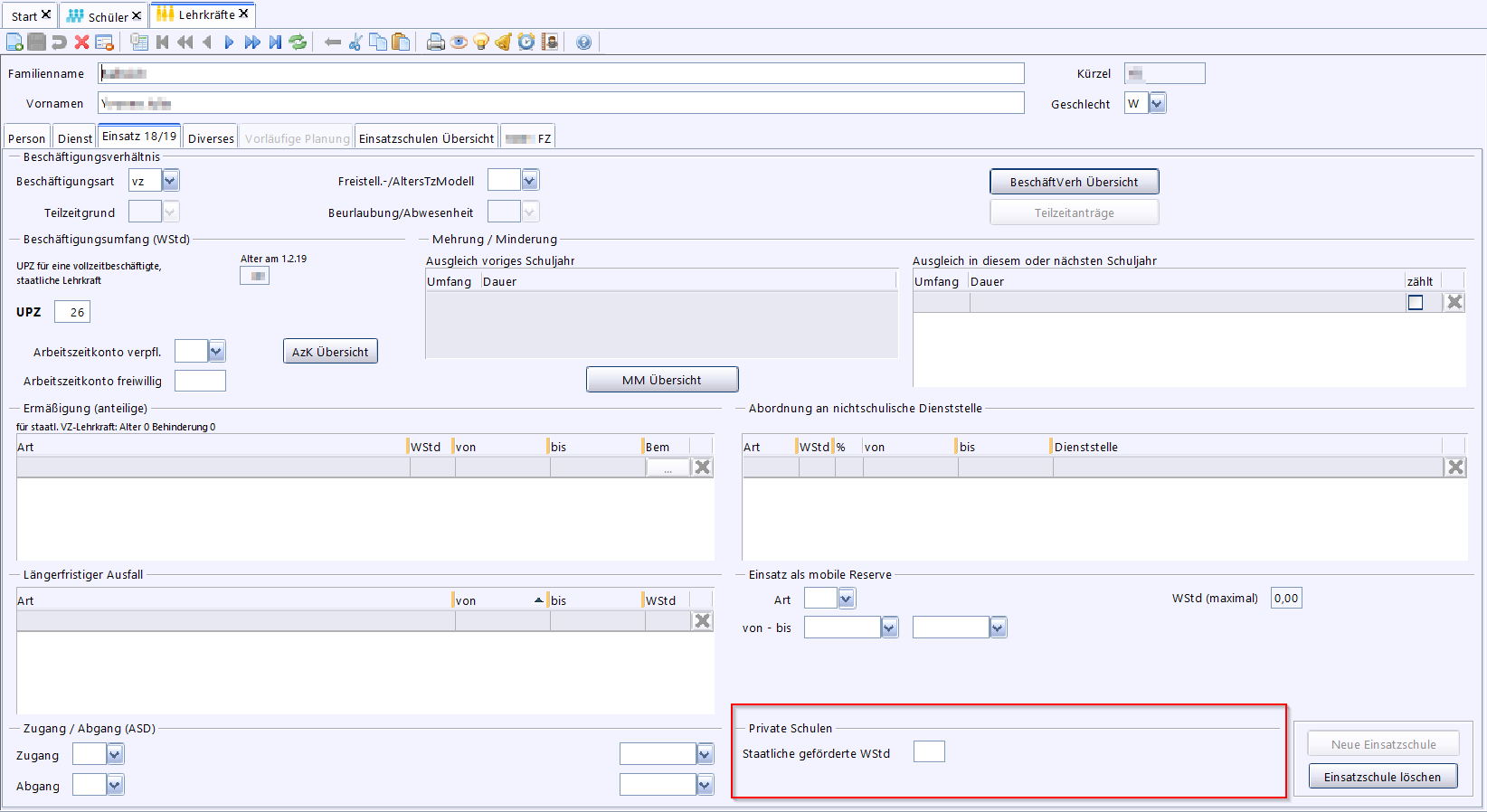Click the bell icon
1487x812 pixels.
click(504, 42)
